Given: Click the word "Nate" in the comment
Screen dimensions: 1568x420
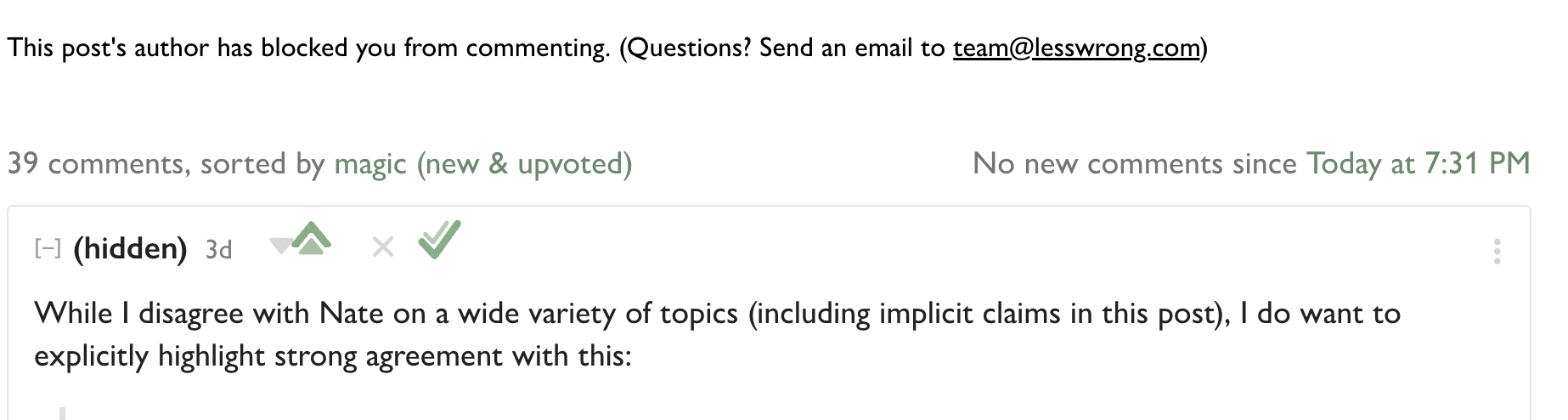Looking at the screenshot, I should [x=353, y=314].
